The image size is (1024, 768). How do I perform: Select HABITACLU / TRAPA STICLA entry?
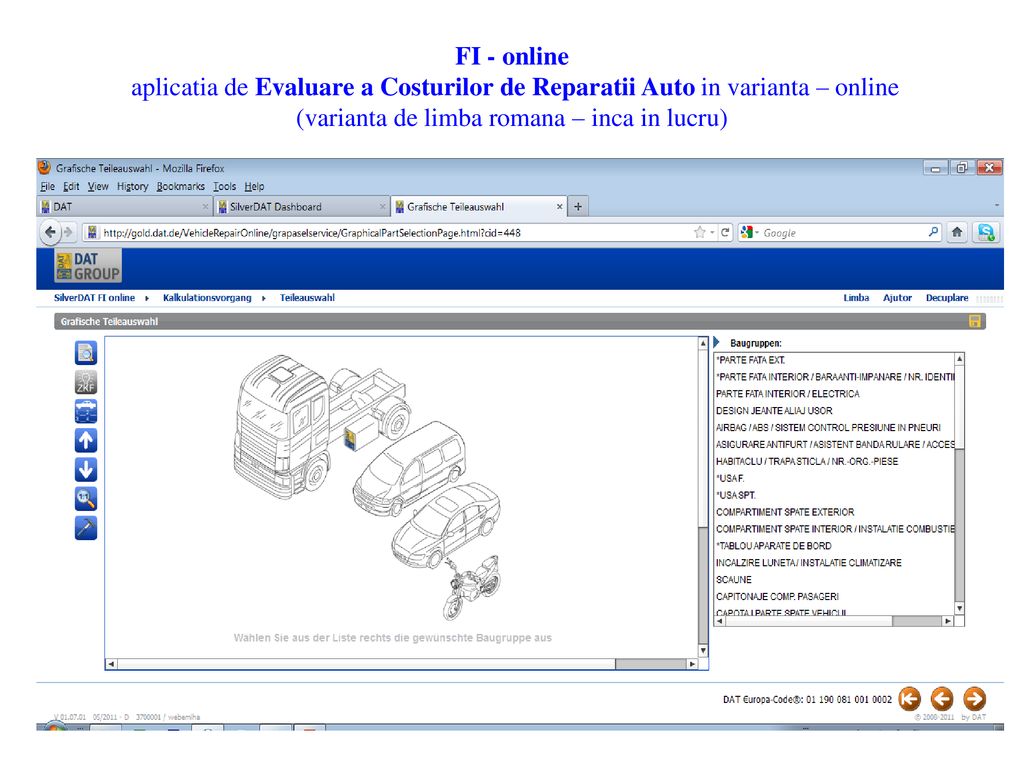835,462
